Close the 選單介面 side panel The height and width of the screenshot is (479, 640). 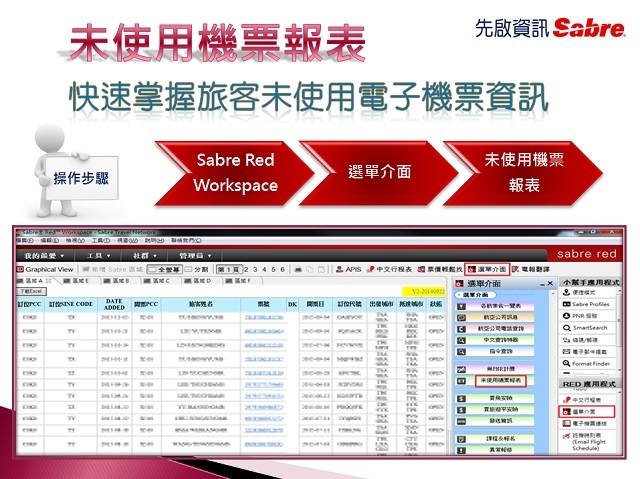point(550,284)
